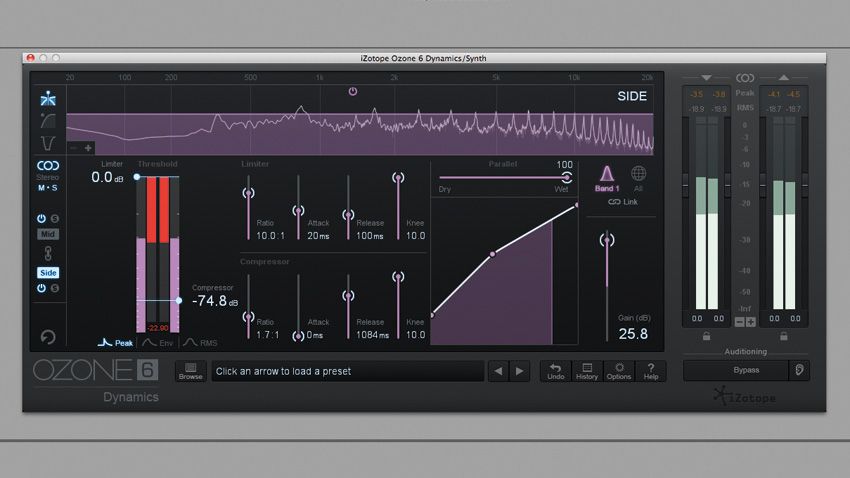
Task: Click the Compressor Release slider knob
Action: coord(348,295)
